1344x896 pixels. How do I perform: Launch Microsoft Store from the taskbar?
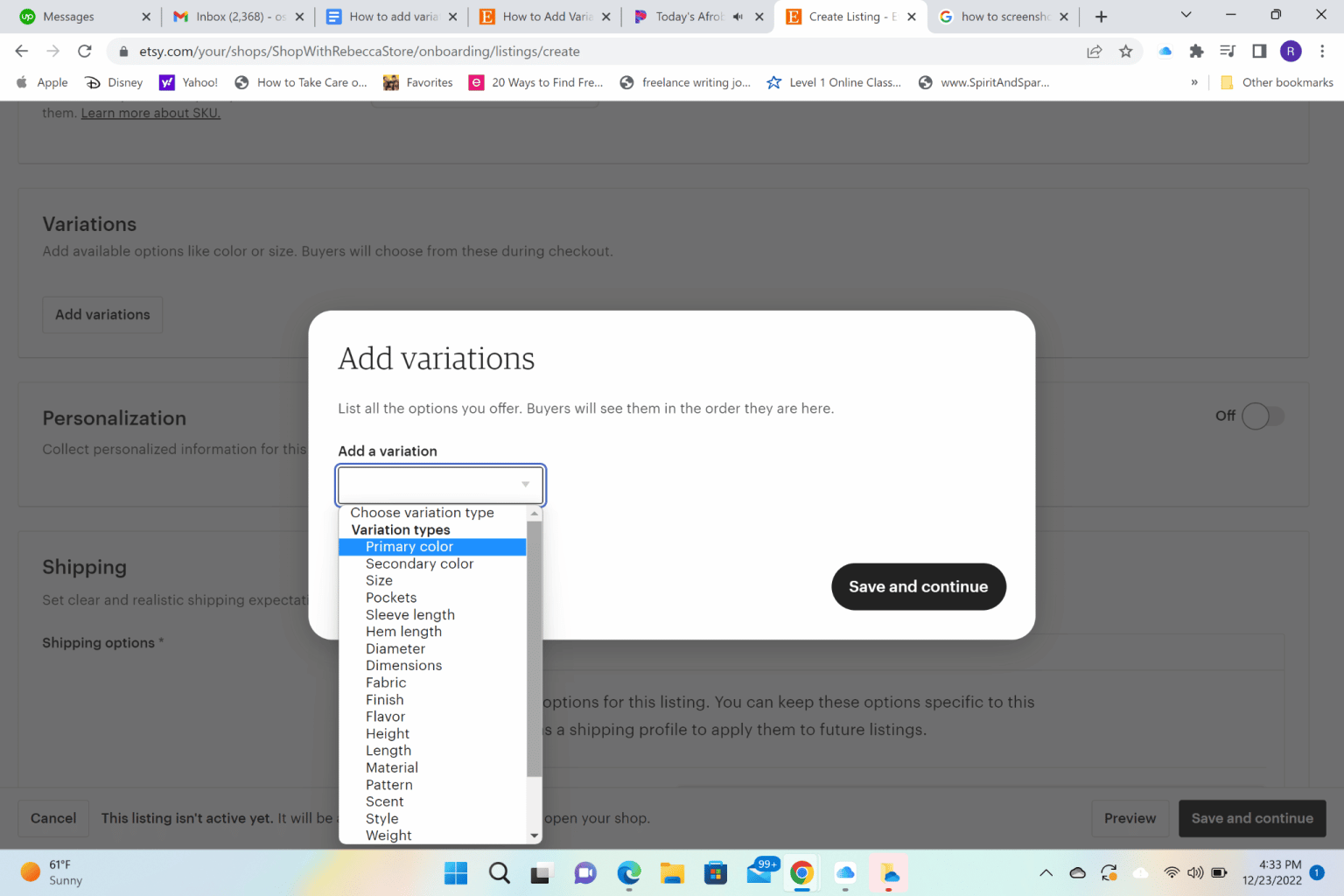pos(715,872)
